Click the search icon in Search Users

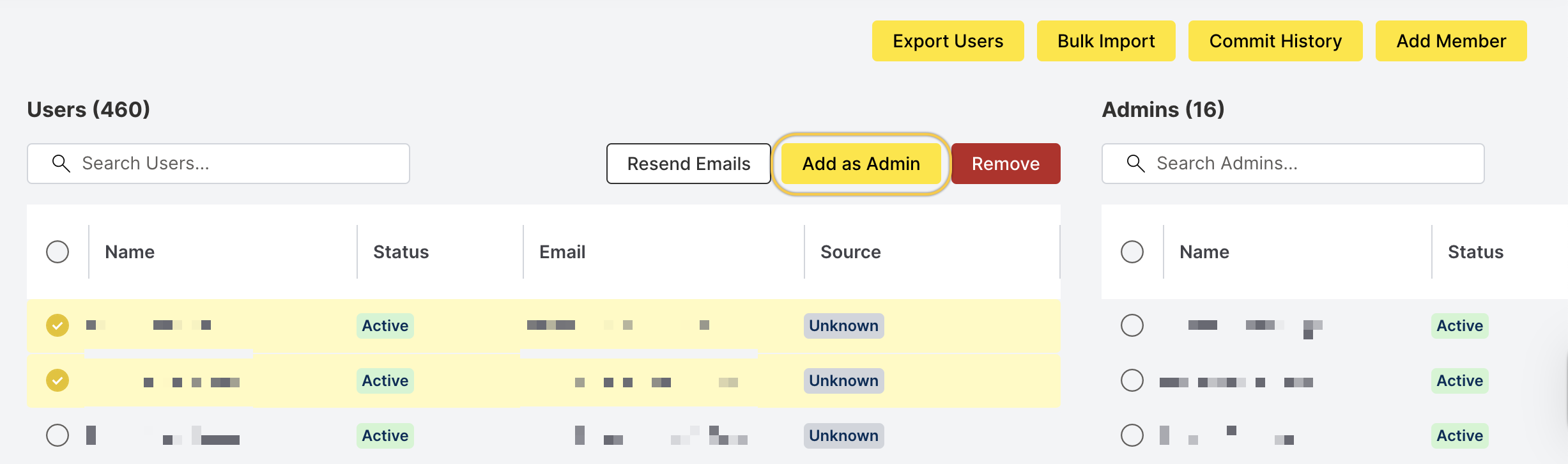[x=61, y=164]
